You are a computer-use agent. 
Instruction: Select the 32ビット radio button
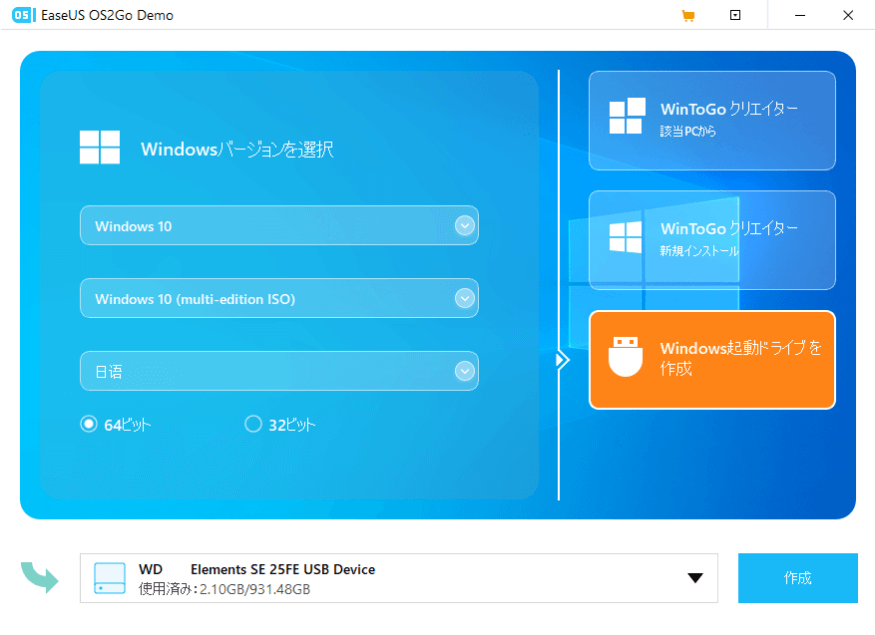(x=253, y=423)
